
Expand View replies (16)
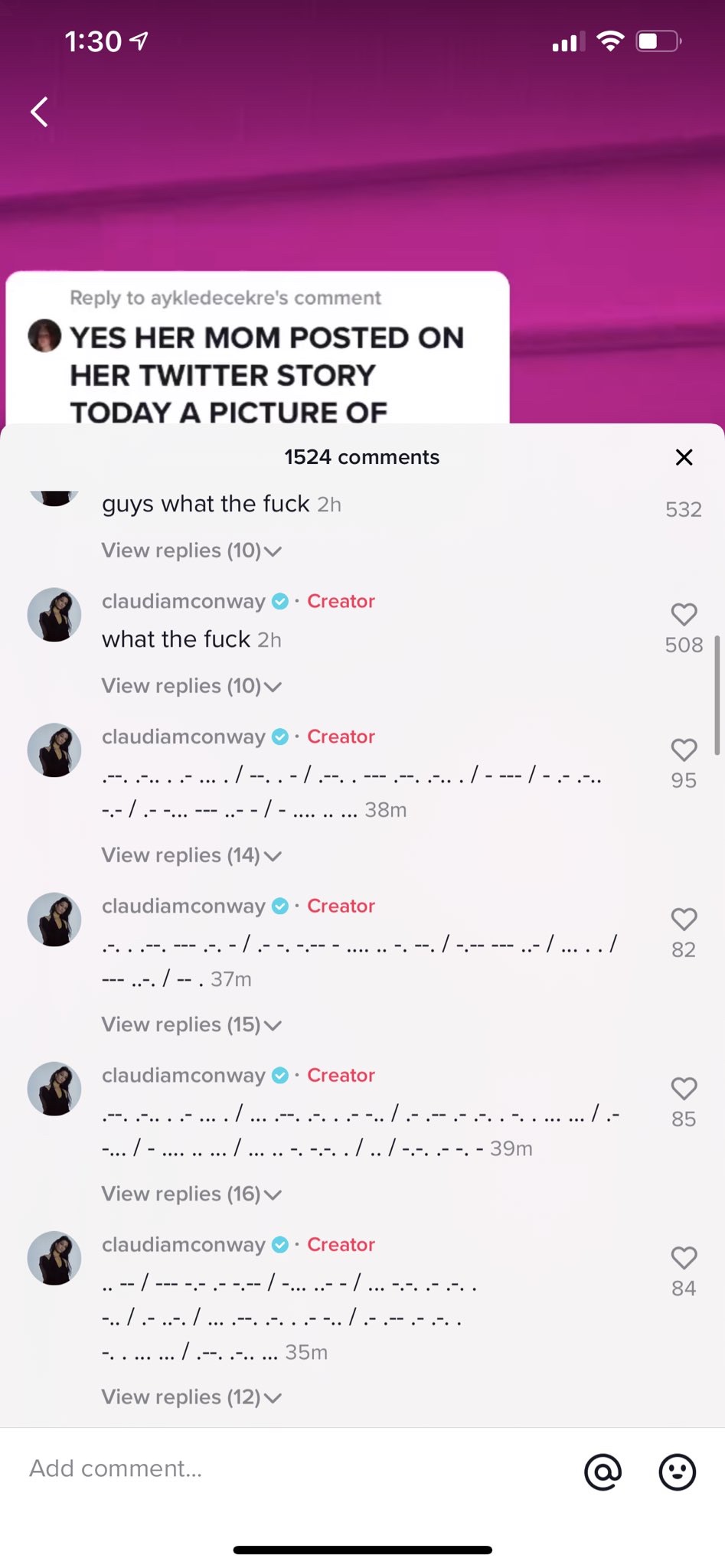tap(191, 1194)
